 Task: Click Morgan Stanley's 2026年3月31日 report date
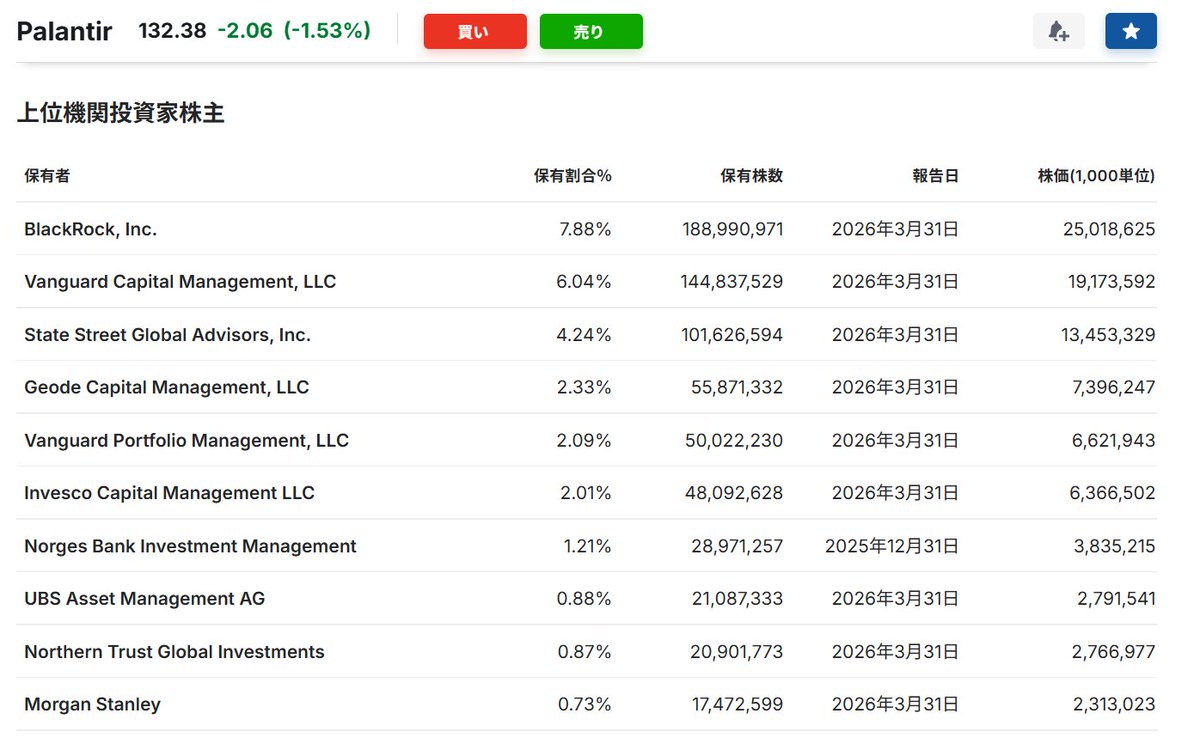click(x=895, y=705)
